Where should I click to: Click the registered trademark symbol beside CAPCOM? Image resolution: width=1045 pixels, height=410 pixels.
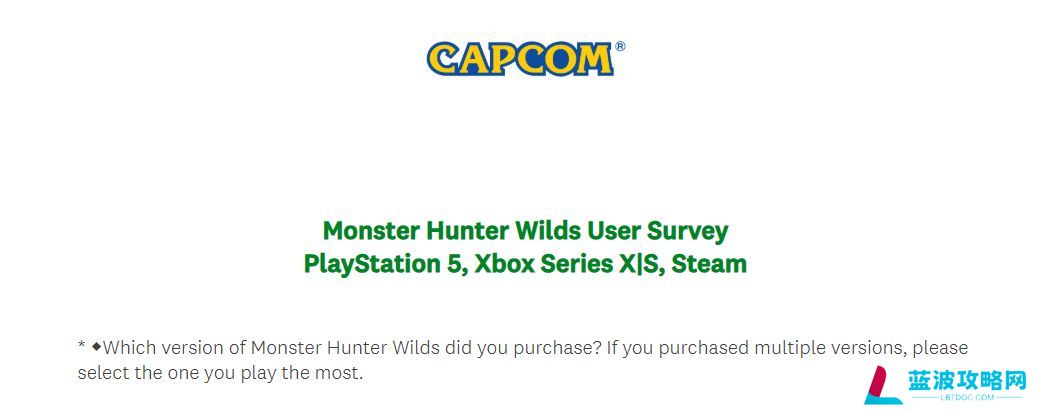(620, 47)
